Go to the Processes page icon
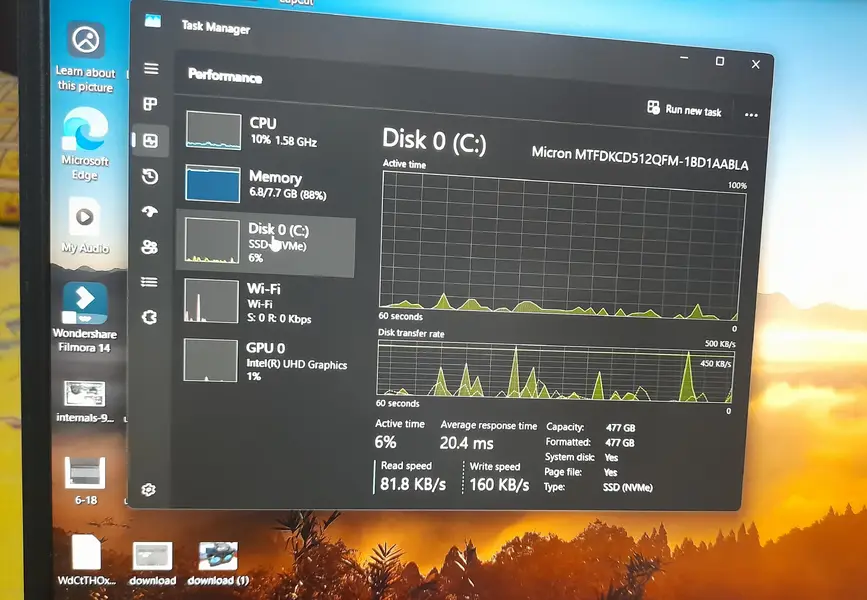 coord(151,104)
